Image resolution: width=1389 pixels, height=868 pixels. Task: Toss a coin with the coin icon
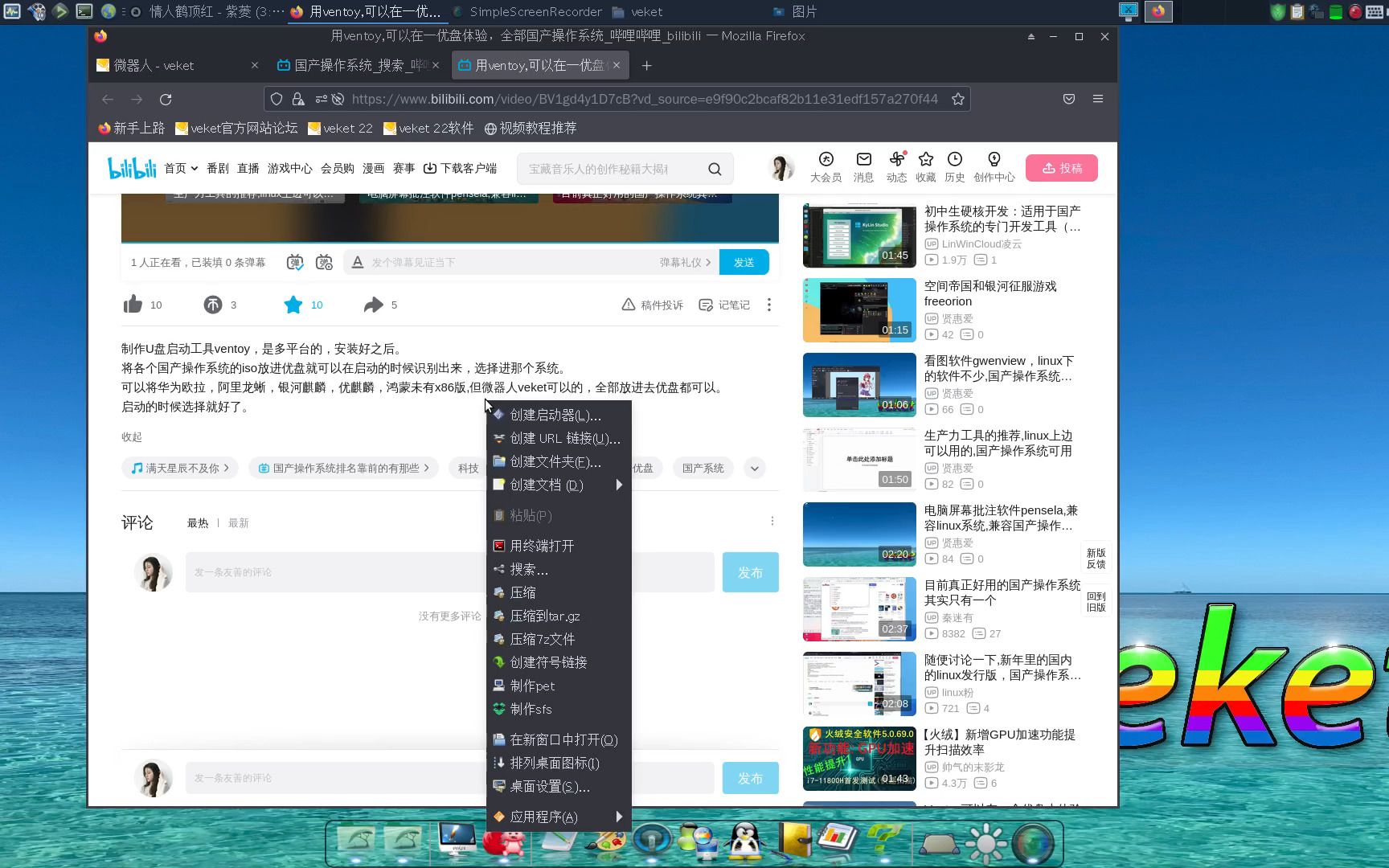(x=213, y=304)
